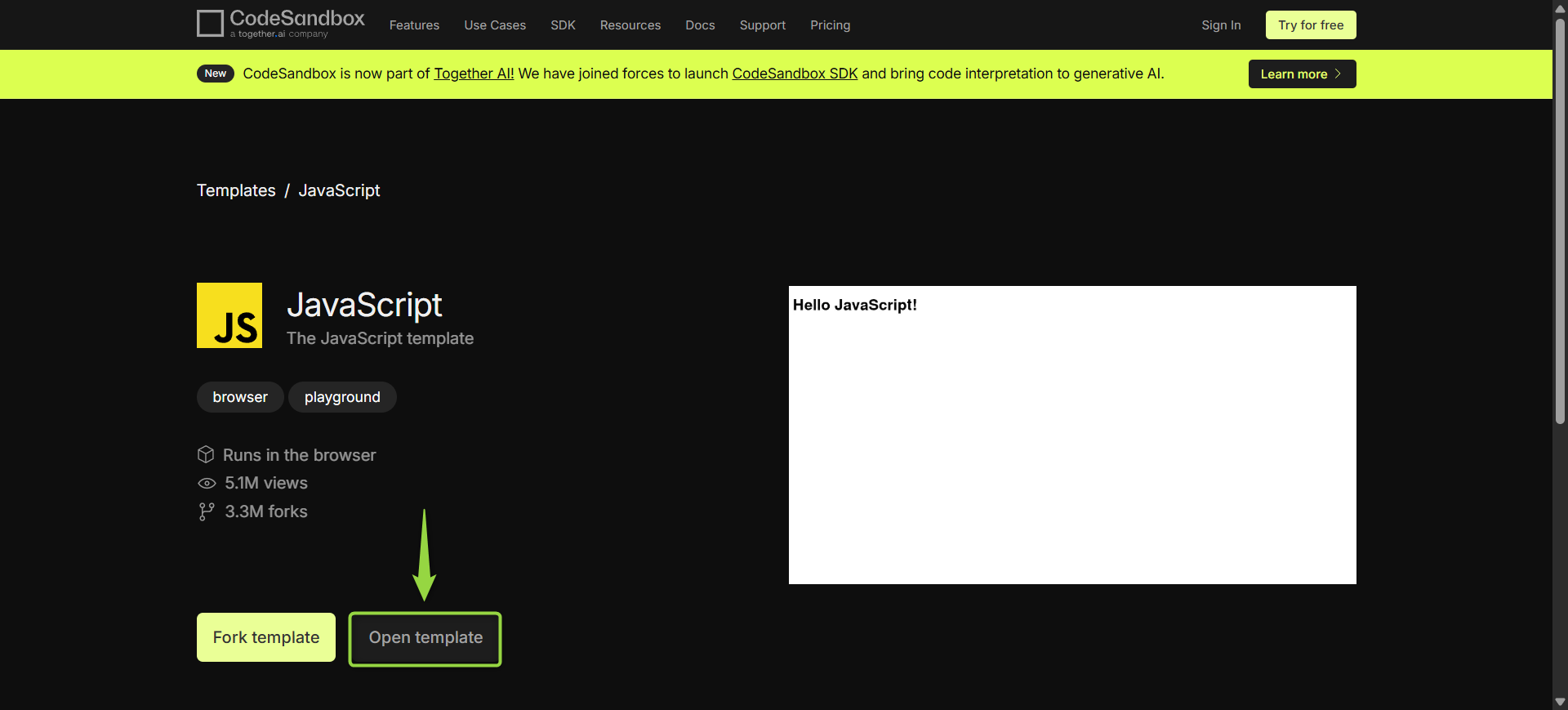This screenshot has width=1568, height=710.
Task: Follow the Together AI! link
Action: pyautogui.click(x=474, y=74)
